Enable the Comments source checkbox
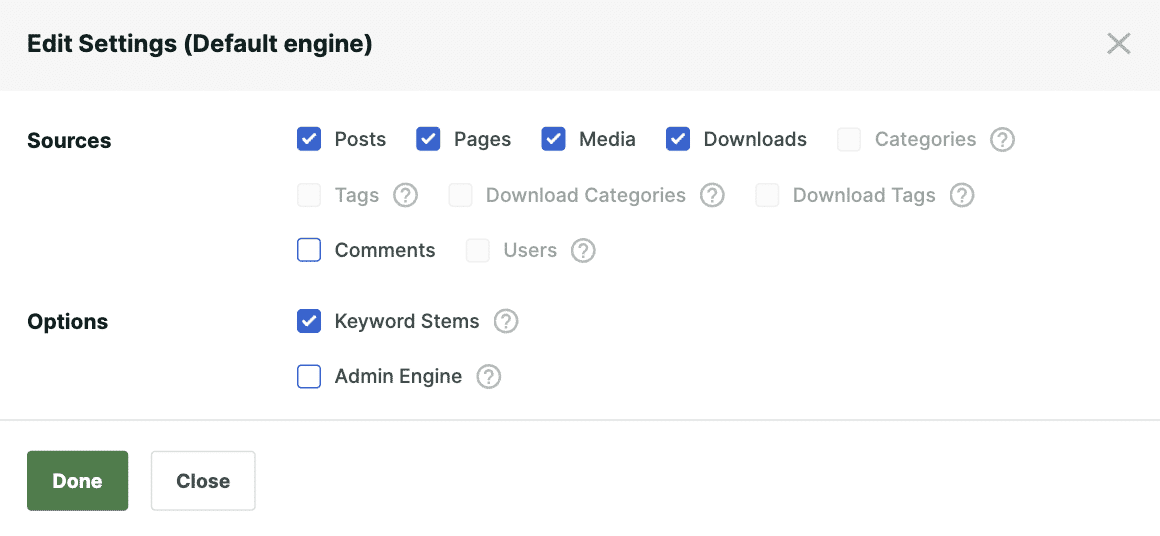 (x=309, y=251)
